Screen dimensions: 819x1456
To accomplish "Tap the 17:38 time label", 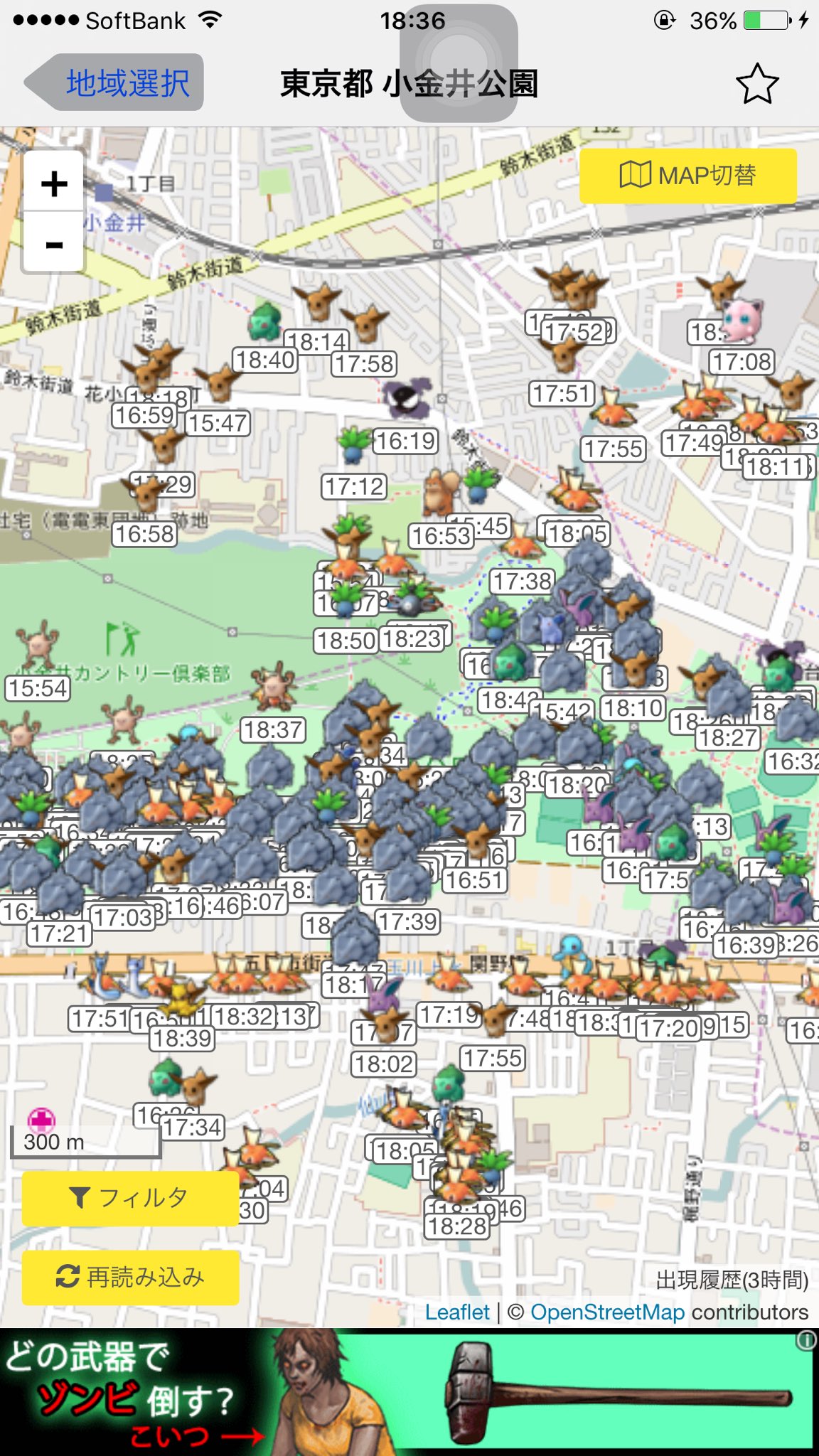I will (523, 582).
